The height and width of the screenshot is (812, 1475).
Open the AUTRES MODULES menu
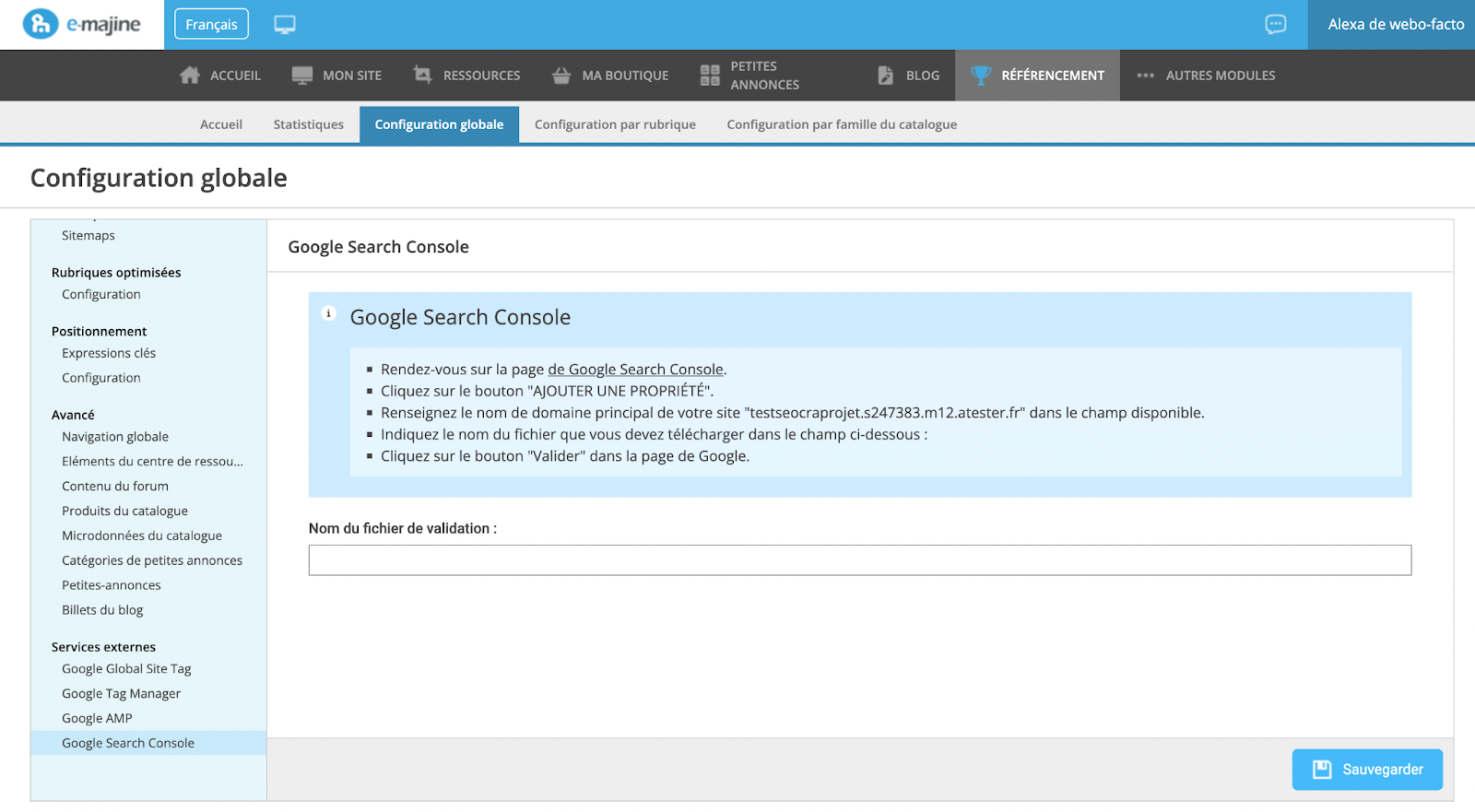[1206, 76]
